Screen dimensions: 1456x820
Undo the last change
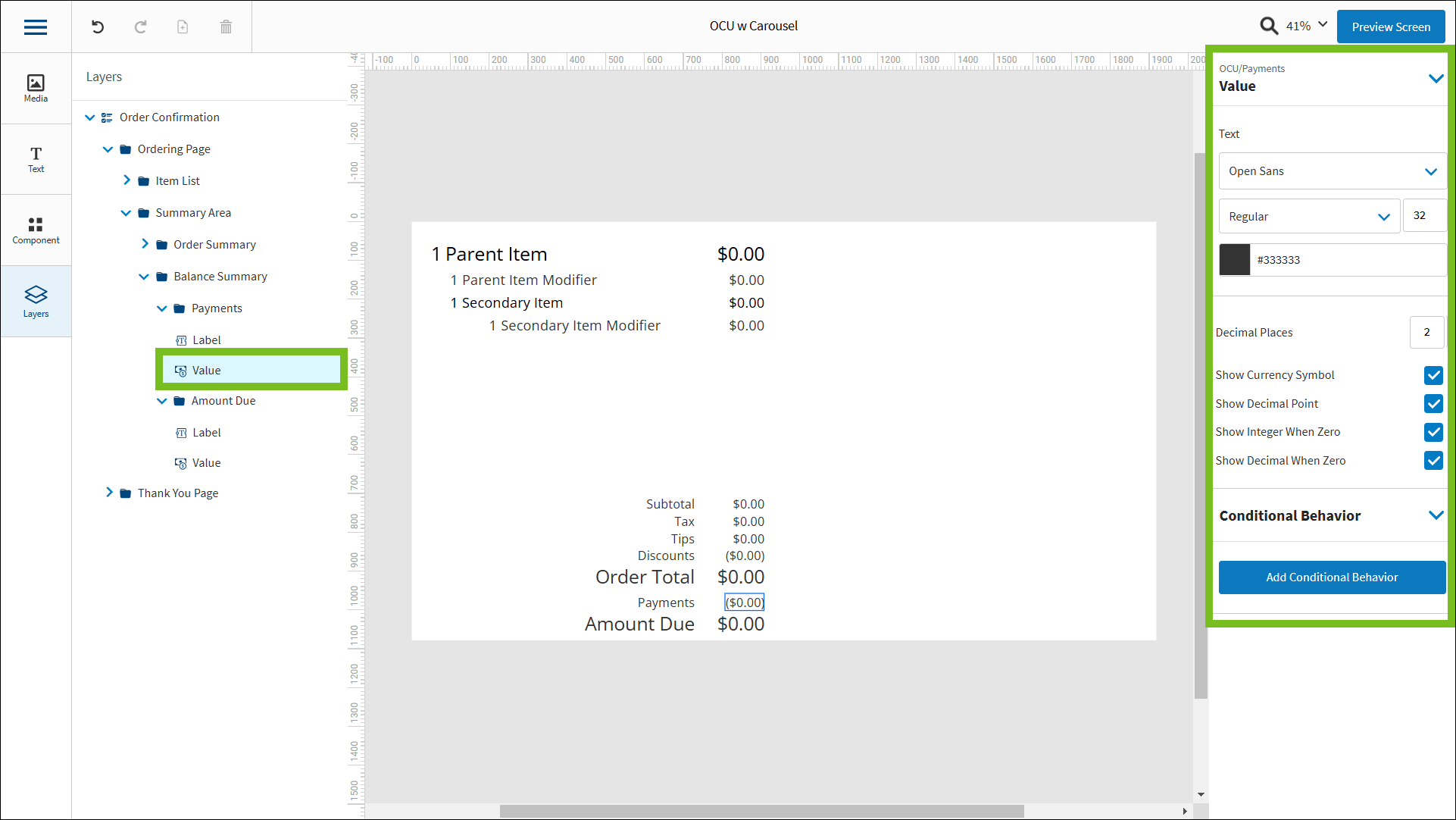click(97, 27)
